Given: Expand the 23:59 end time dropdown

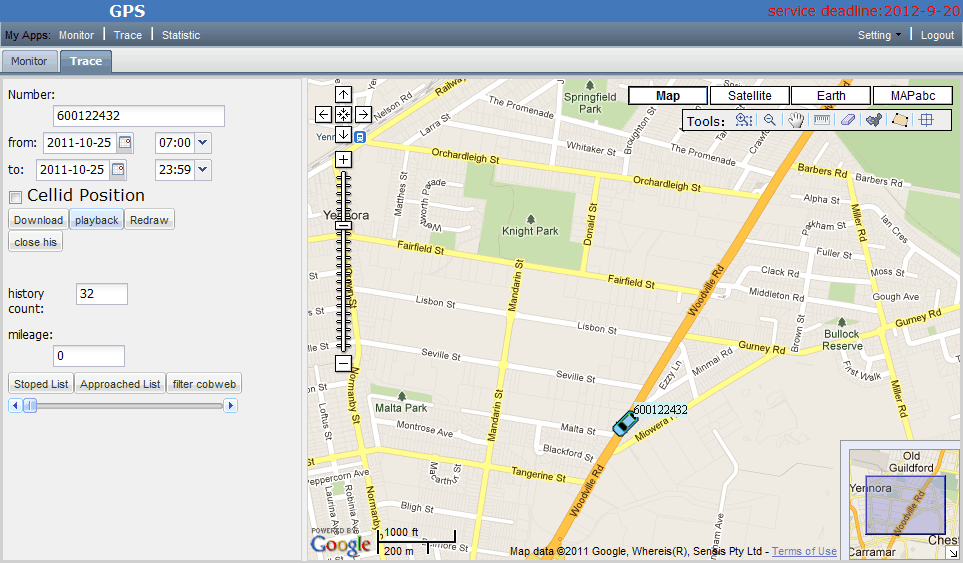Looking at the screenshot, I should pyautogui.click(x=203, y=170).
